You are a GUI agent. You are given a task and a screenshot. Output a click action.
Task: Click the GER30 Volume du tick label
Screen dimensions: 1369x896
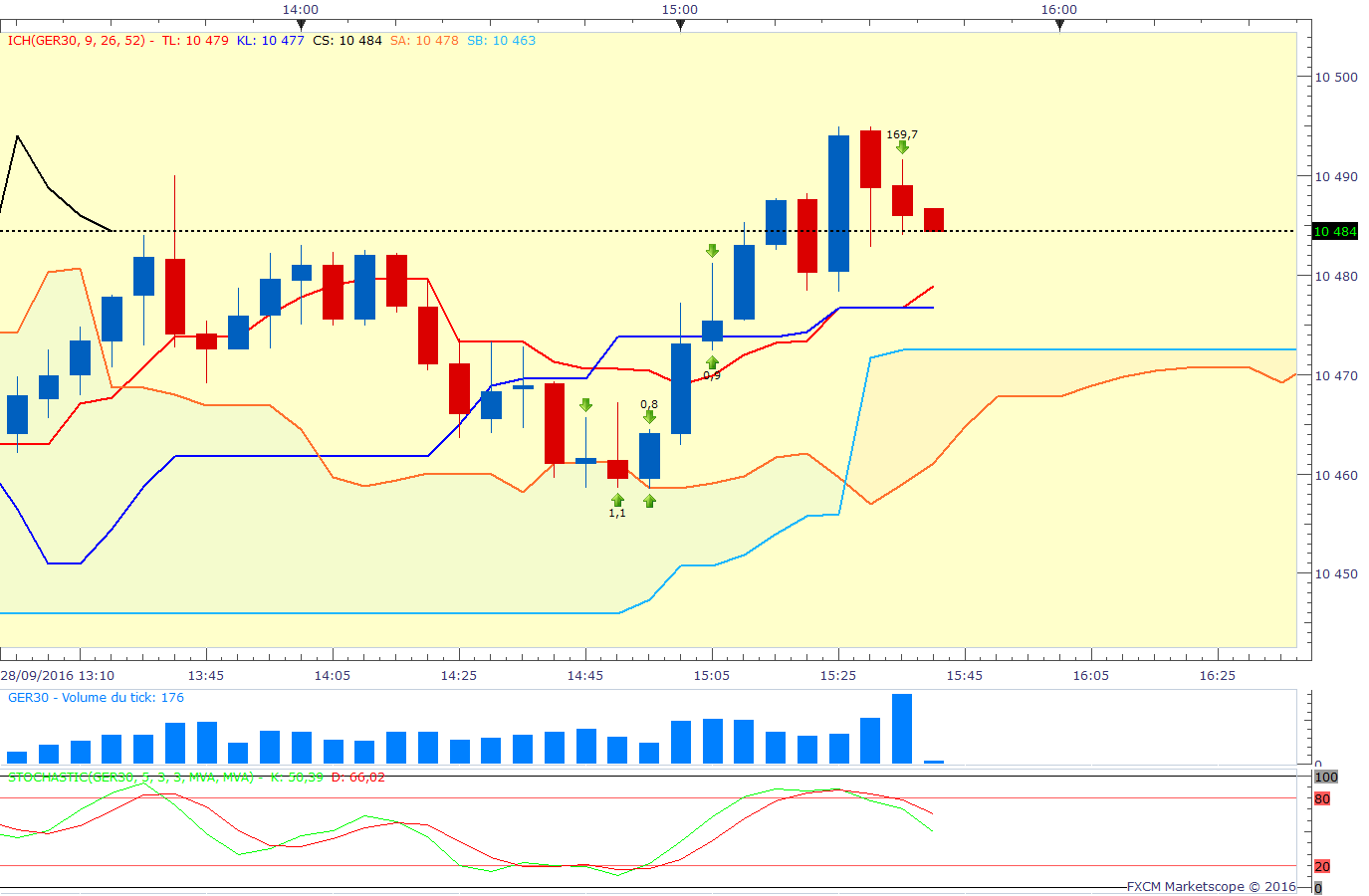[x=96, y=697]
